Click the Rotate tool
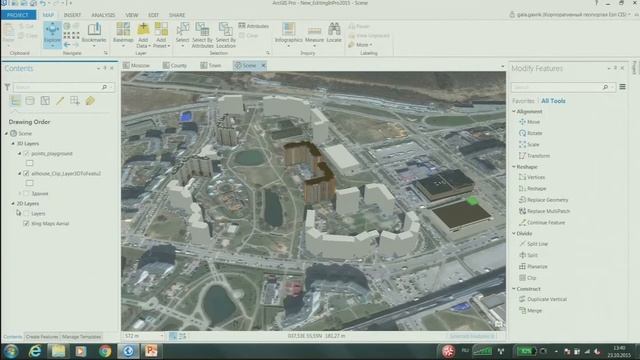This screenshot has width=640, height=360. (x=530, y=133)
